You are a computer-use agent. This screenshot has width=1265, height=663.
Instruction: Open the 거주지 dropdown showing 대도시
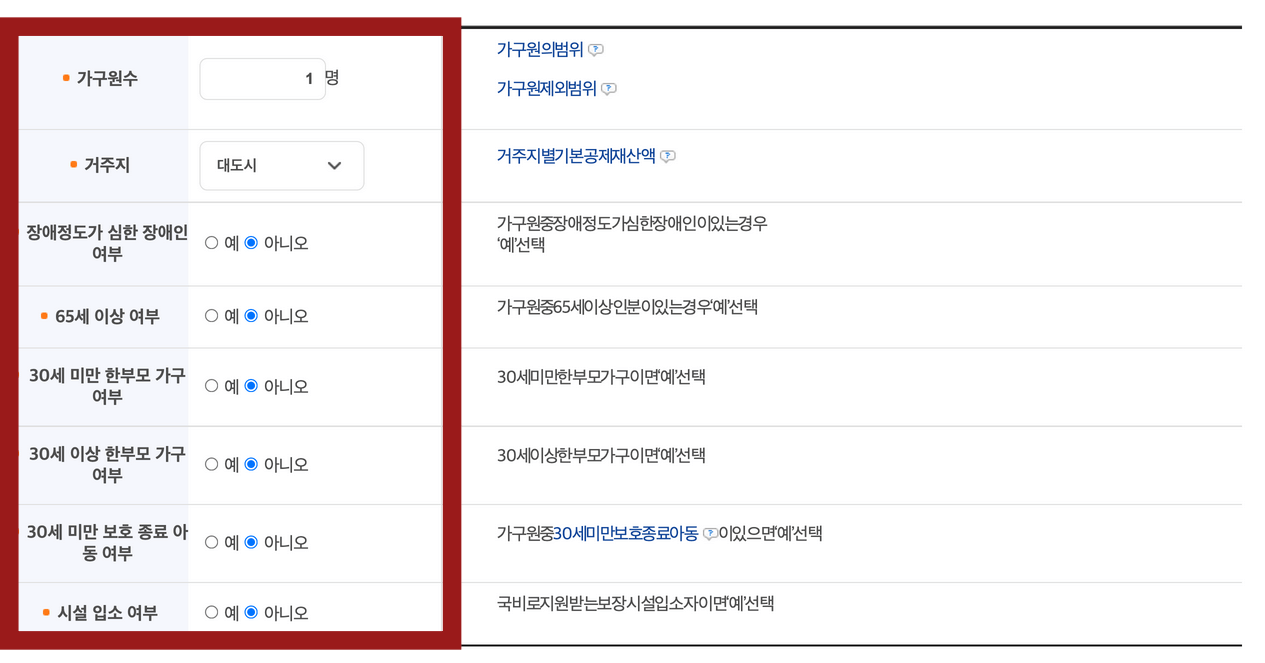click(282, 166)
